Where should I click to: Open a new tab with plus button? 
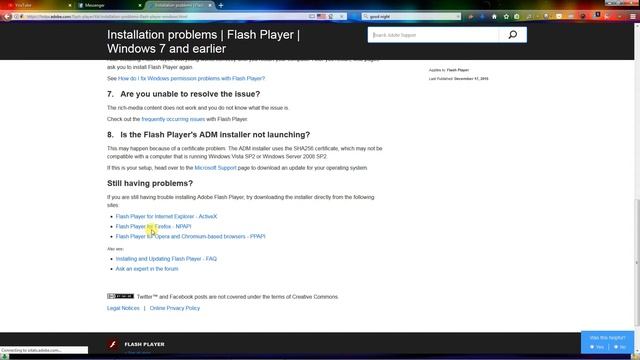pos(221,5)
